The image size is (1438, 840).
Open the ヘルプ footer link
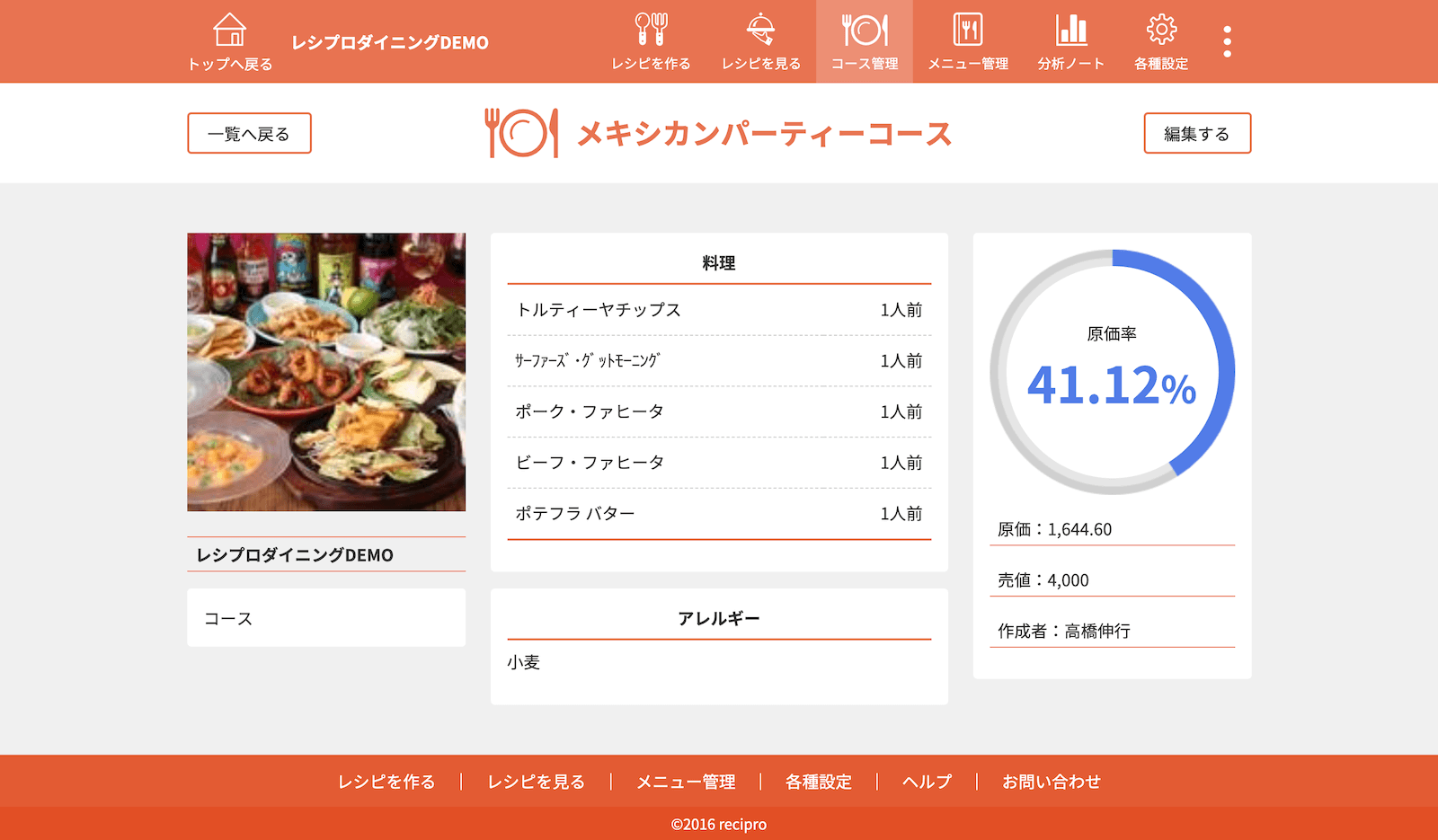(x=927, y=782)
